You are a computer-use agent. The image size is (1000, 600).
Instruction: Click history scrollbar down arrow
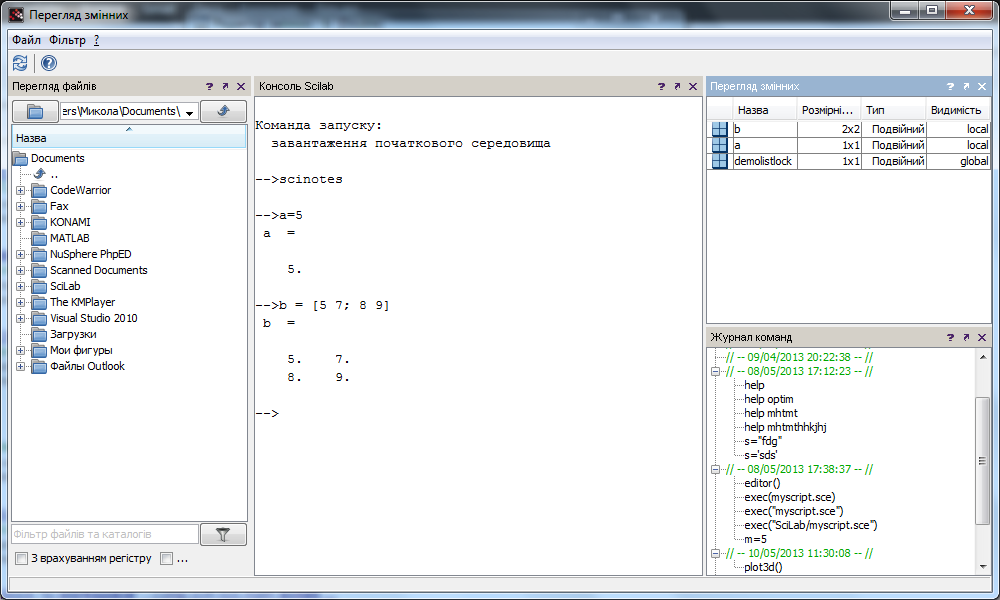[x=982, y=566]
